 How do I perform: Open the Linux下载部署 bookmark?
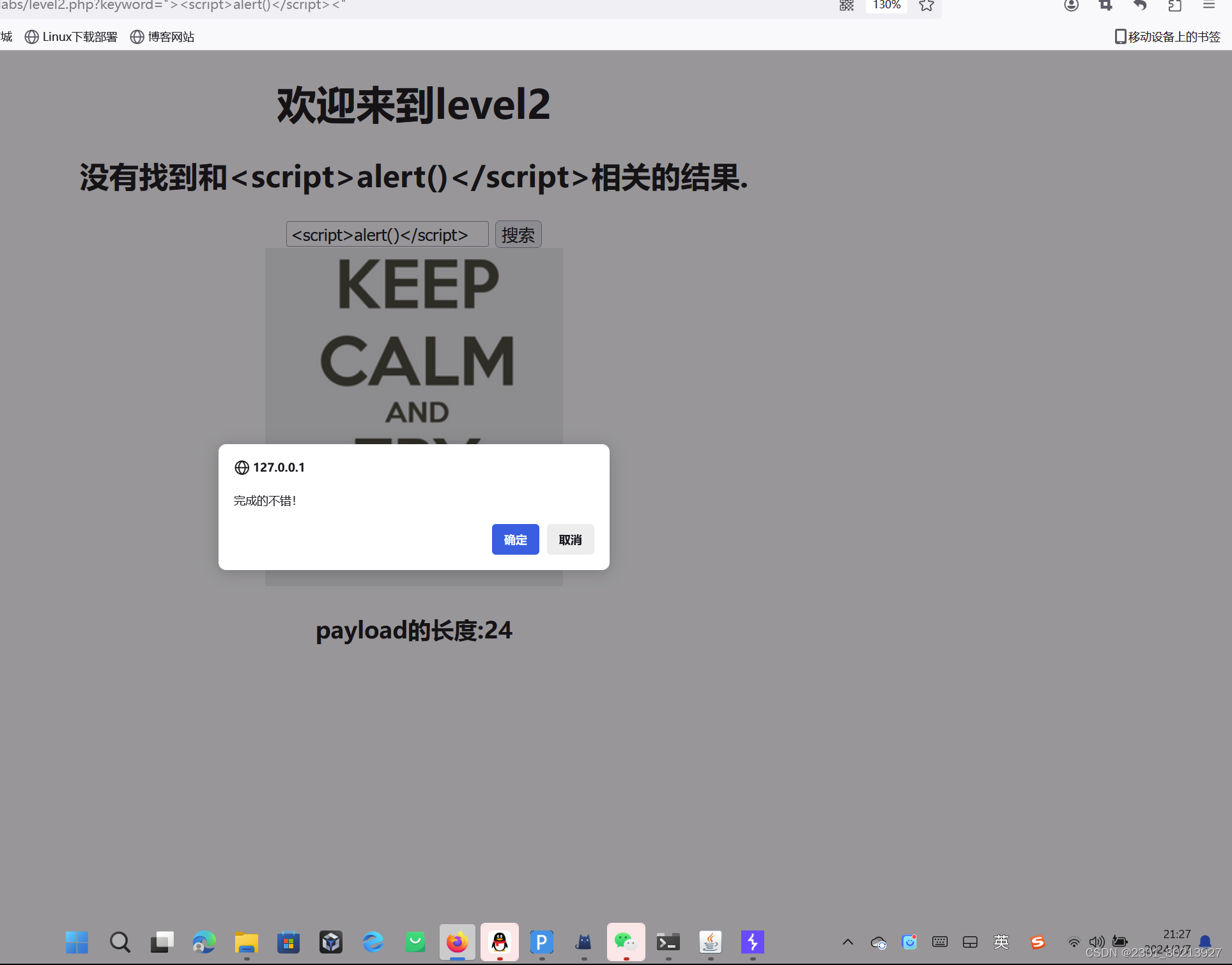71,37
